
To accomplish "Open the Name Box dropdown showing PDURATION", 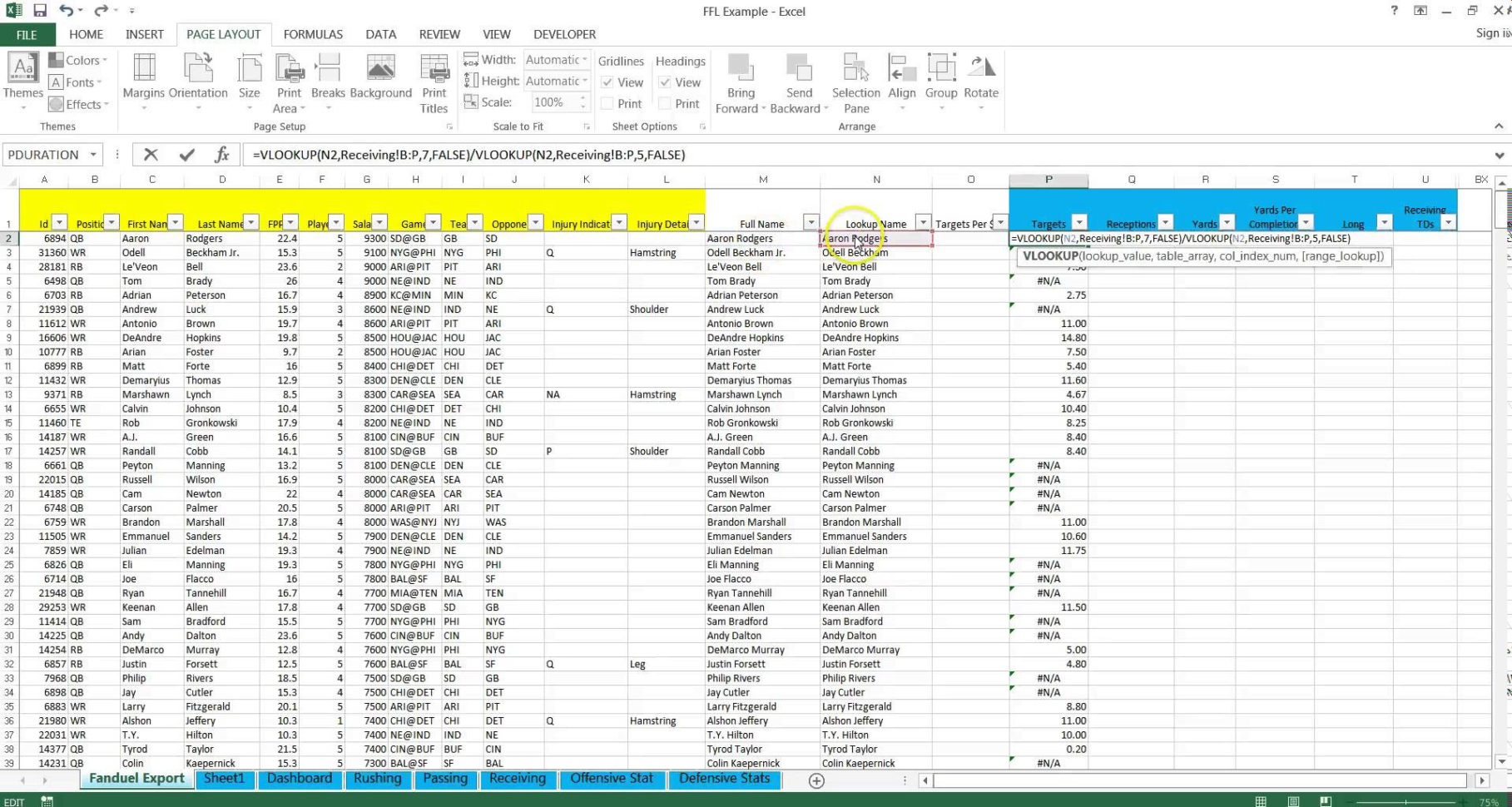I will pyautogui.click(x=92, y=154).
